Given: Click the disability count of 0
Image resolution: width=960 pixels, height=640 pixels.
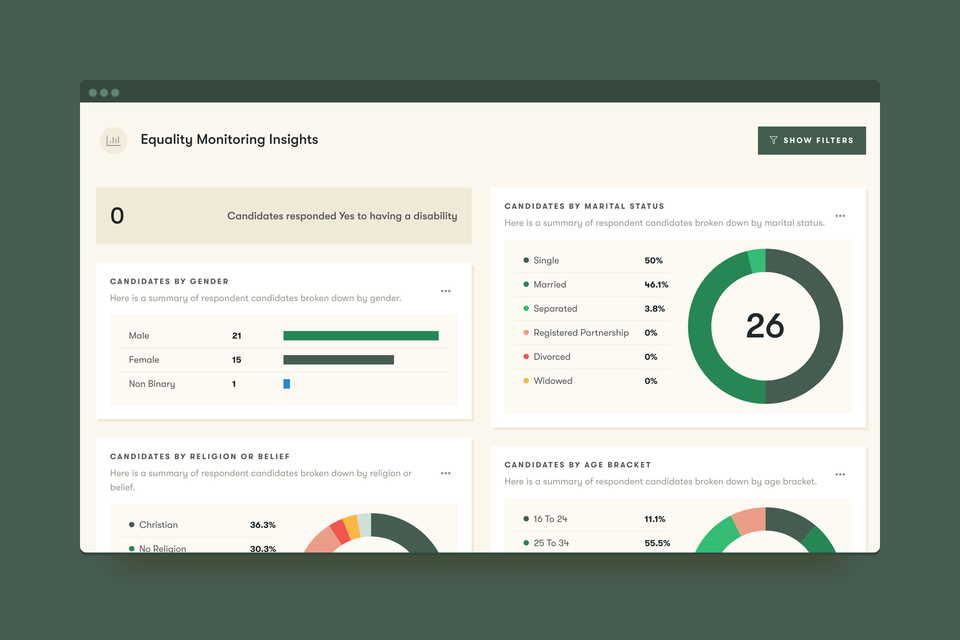Looking at the screenshot, I should point(117,216).
